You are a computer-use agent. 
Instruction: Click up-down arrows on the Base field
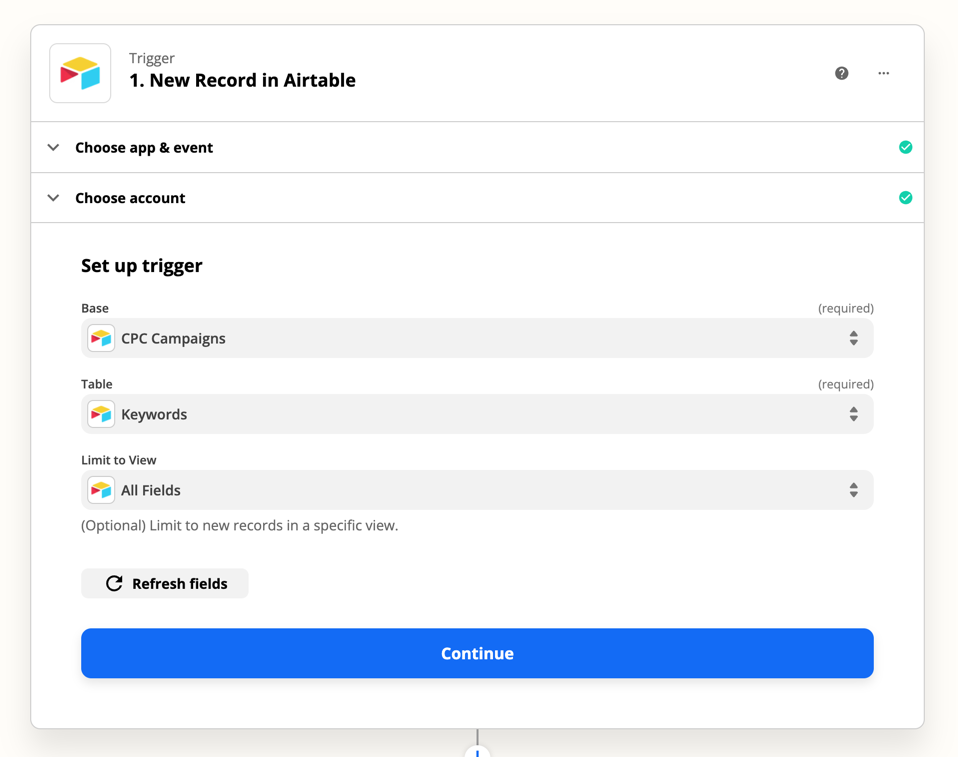pyautogui.click(x=854, y=338)
